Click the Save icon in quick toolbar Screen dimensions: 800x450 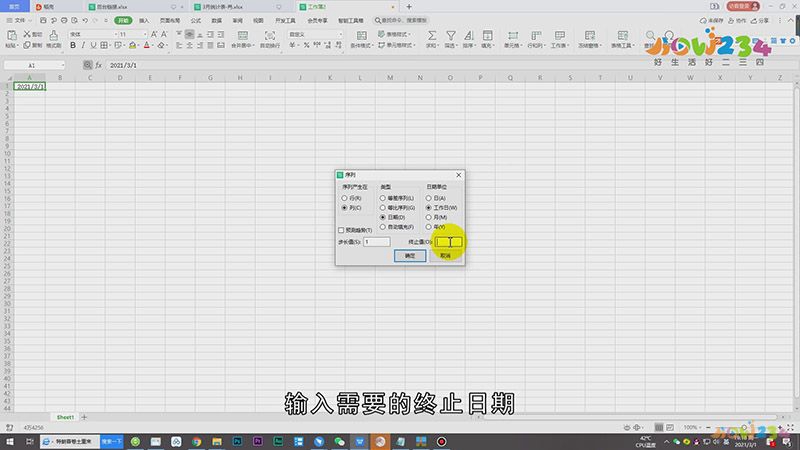[43, 20]
